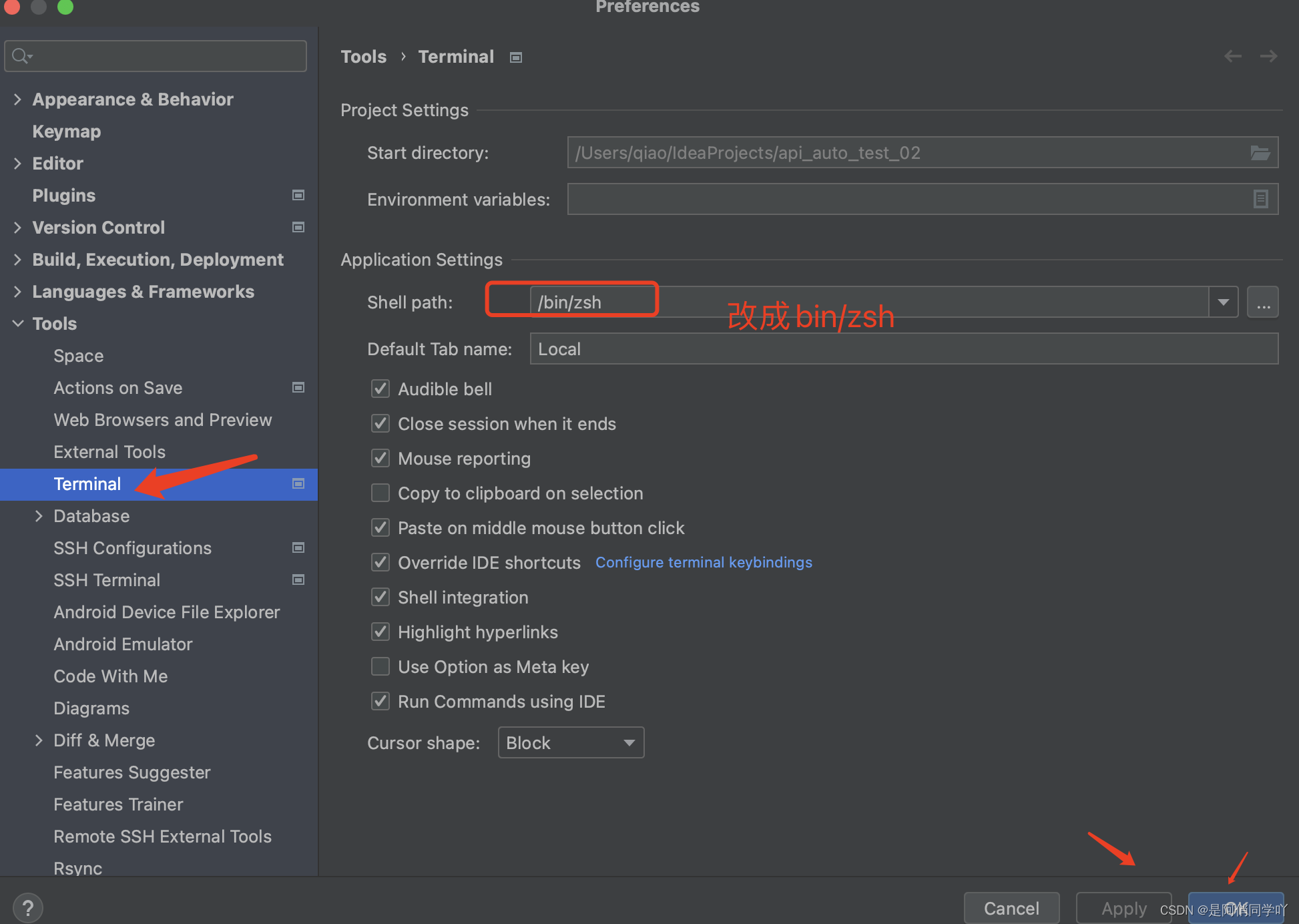Click project-level icon next to Plugins
This screenshot has height=924, width=1299.
tap(298, 195)
